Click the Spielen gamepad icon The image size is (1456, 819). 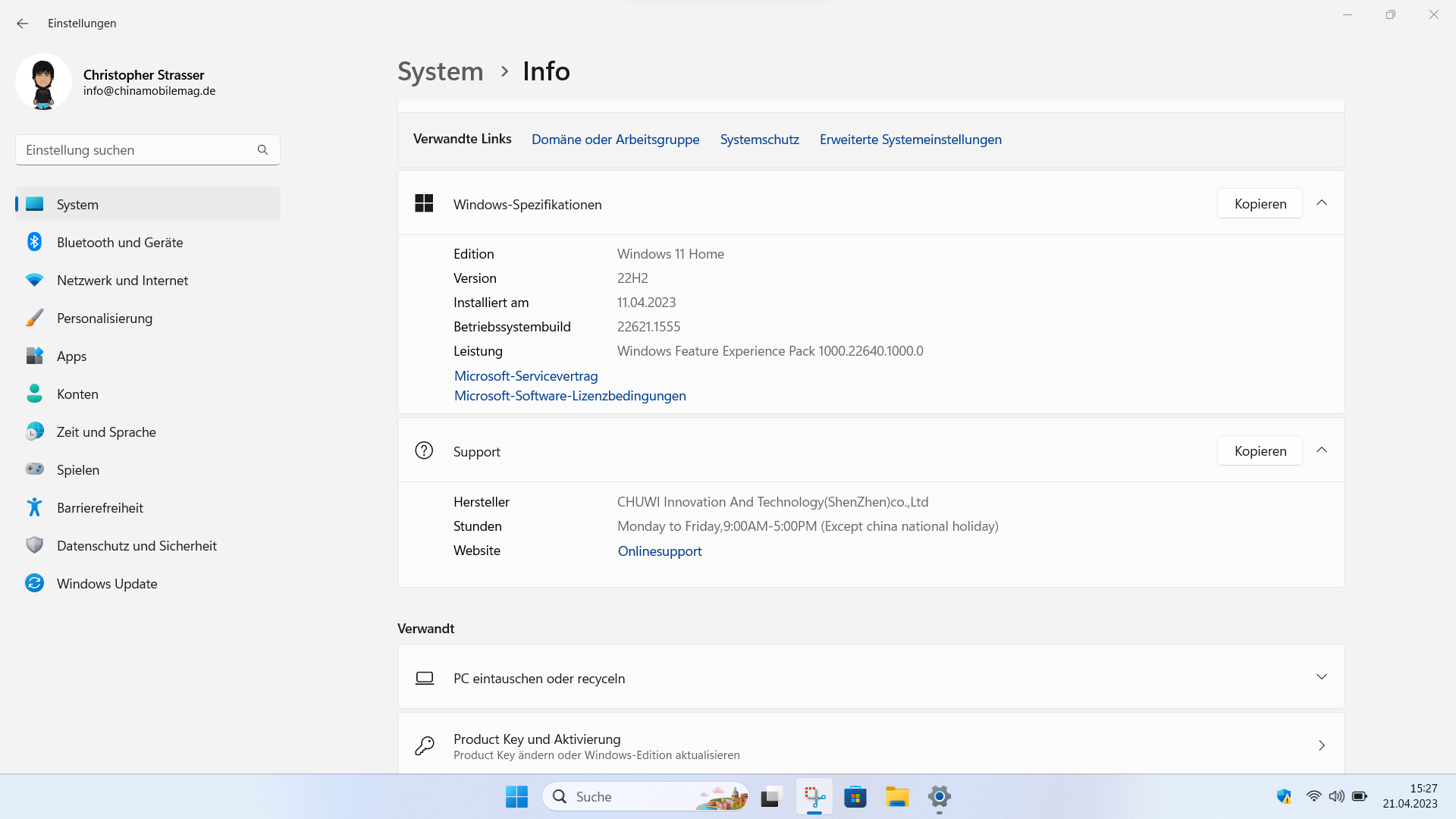click(x=34, y=469)
